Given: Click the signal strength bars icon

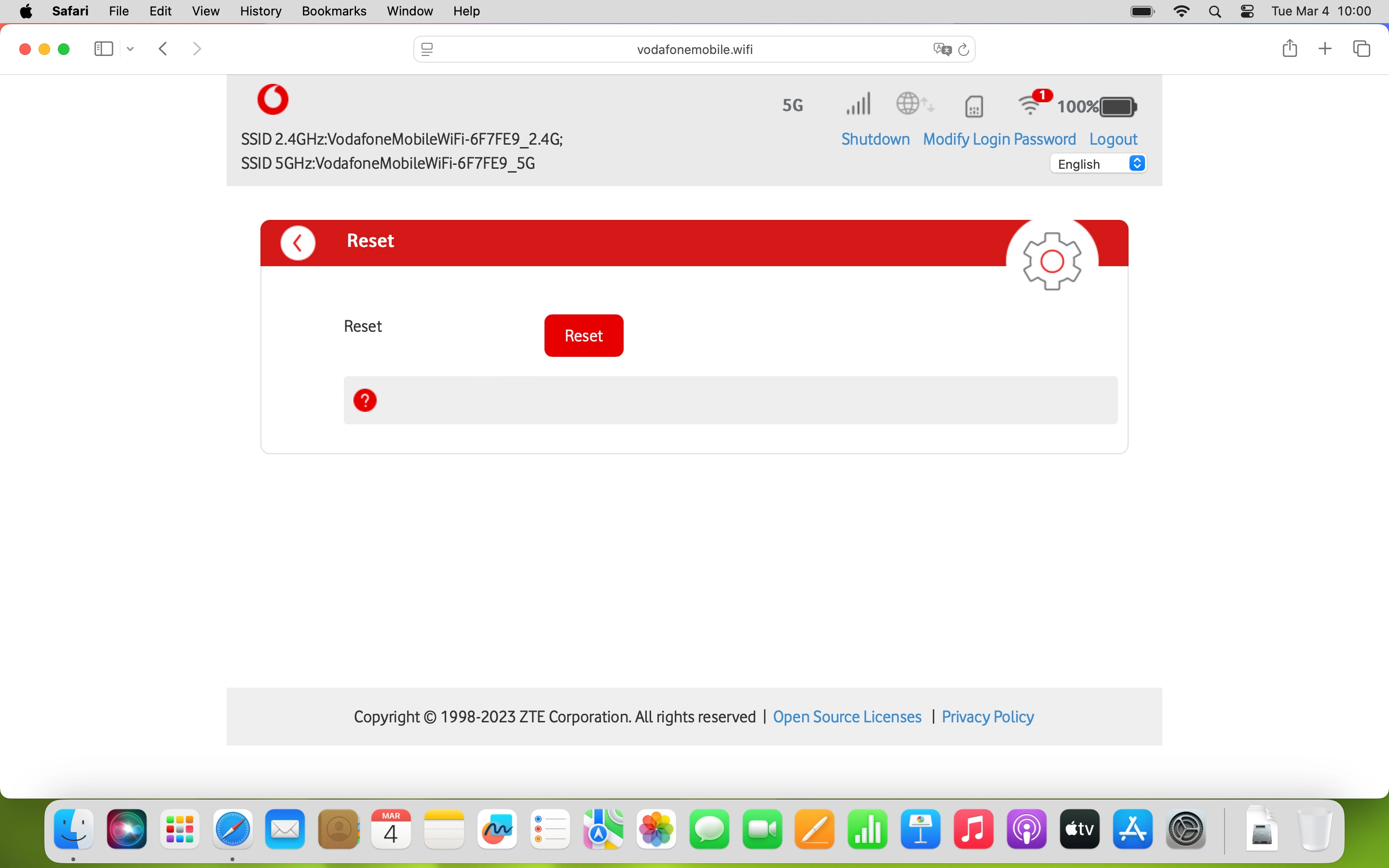Looking at the screenshot, I should coord(858,105).
